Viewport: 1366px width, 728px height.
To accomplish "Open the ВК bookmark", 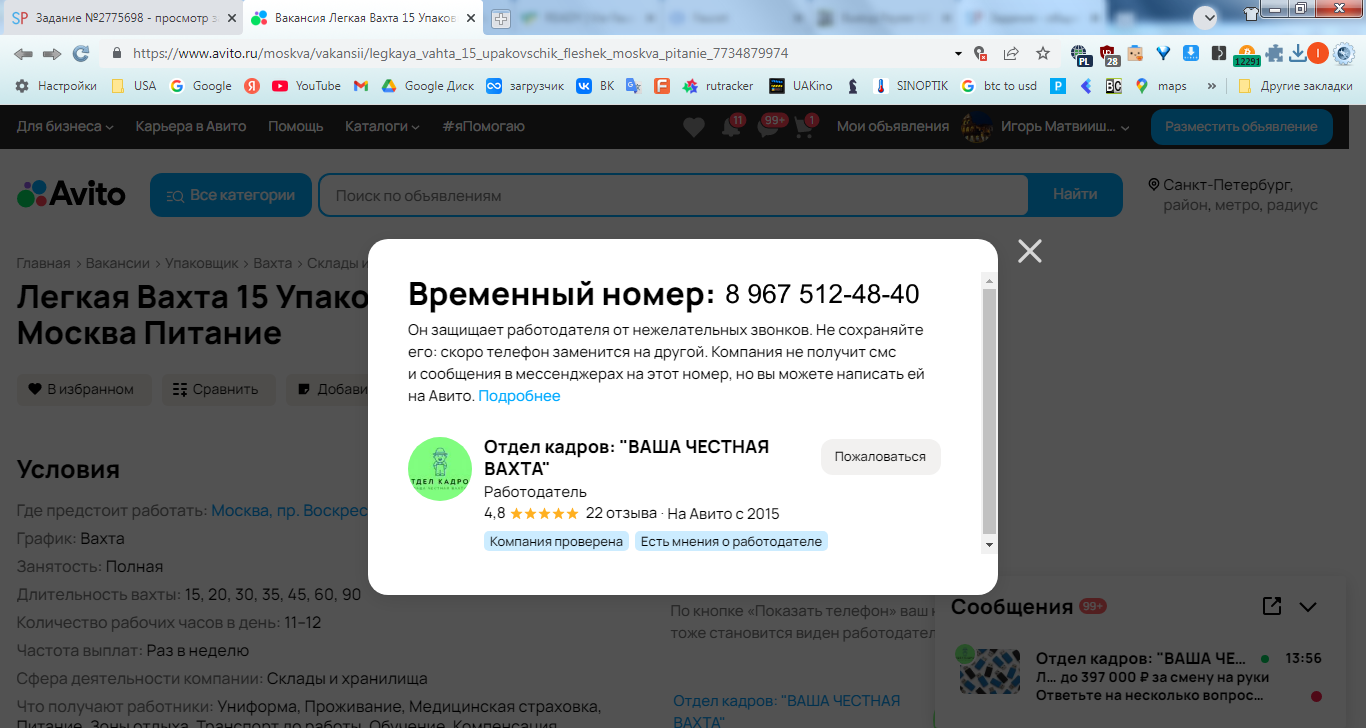I will click(596, 86).
